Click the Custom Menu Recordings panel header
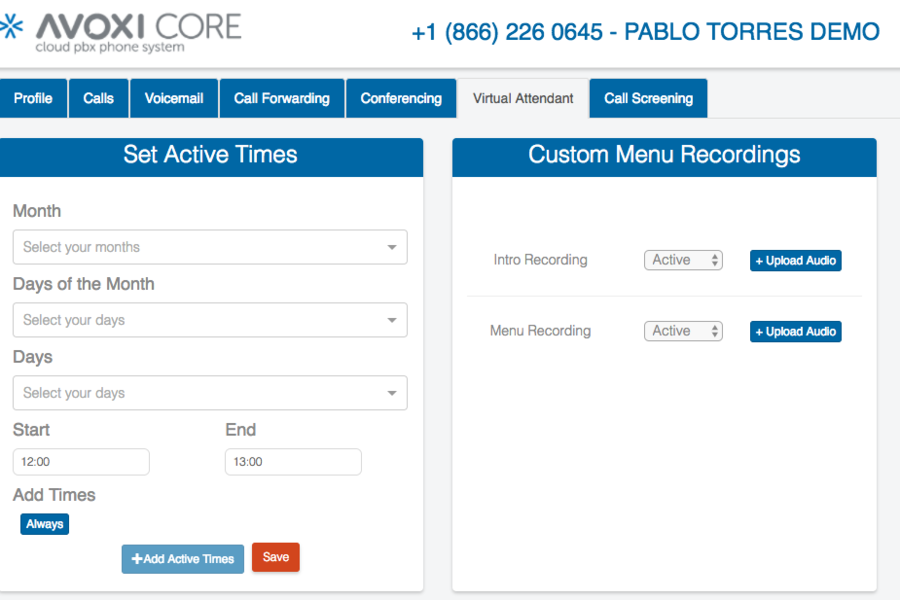 click(664, 157)
